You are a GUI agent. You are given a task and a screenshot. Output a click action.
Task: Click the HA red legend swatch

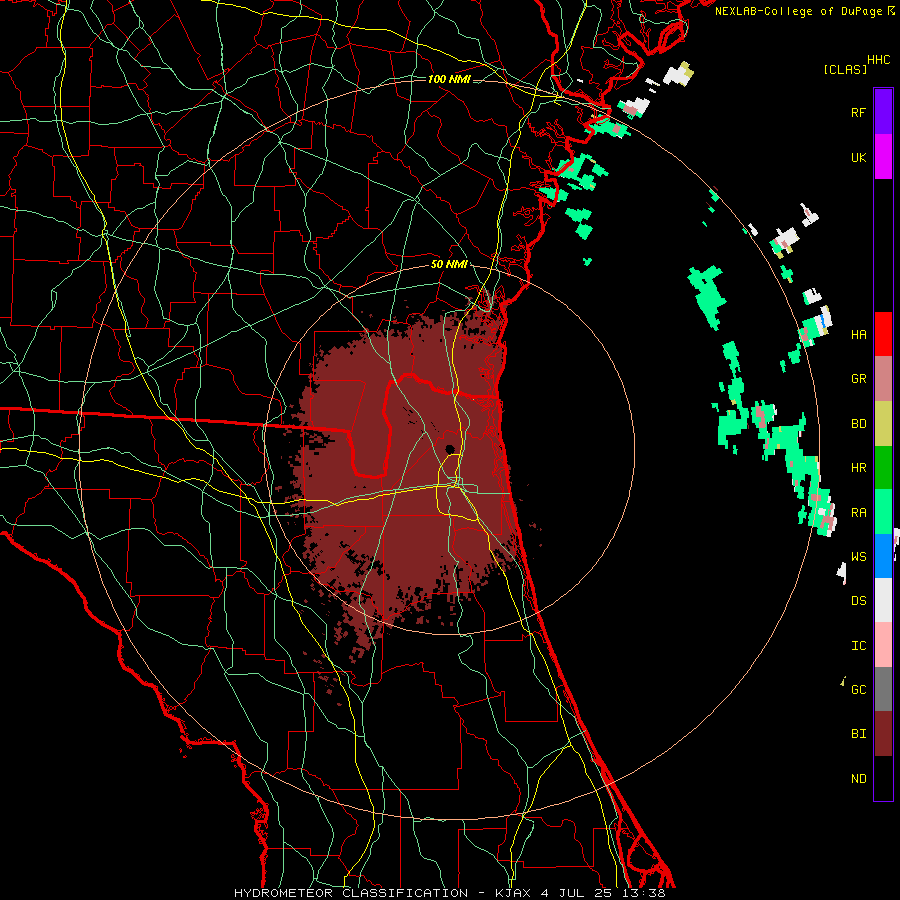click(x=883, y=334)
